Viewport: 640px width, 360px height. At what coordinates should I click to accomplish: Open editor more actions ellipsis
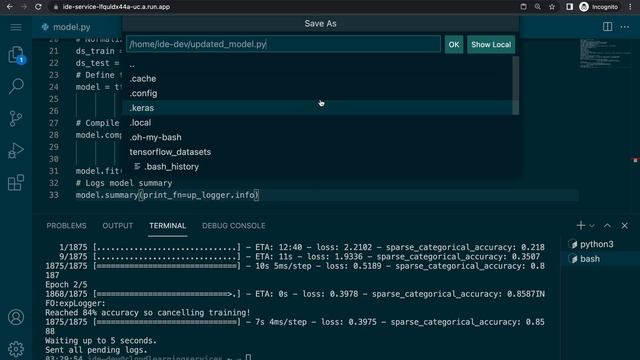(624, 27)
